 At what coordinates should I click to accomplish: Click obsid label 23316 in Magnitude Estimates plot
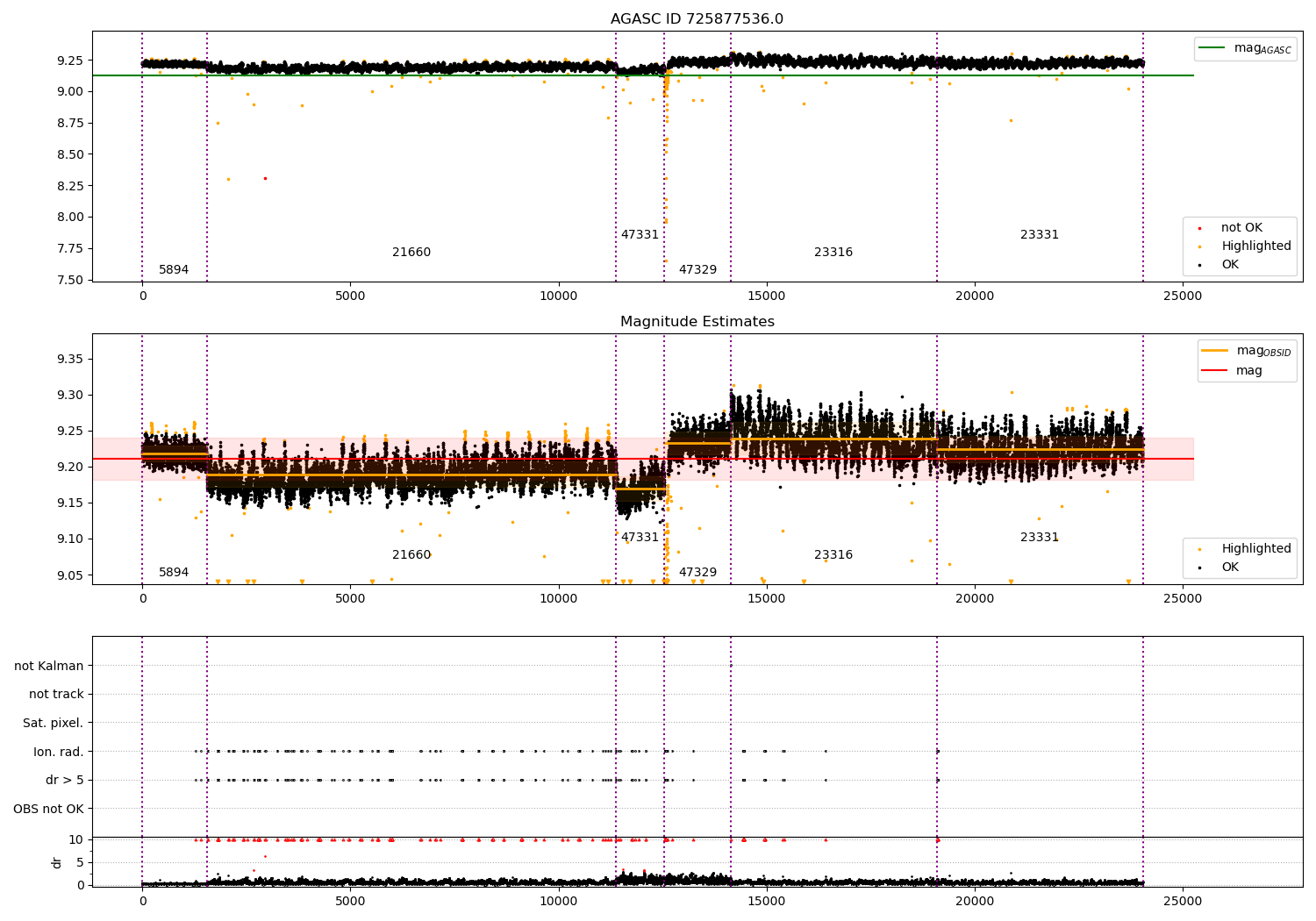833,555
